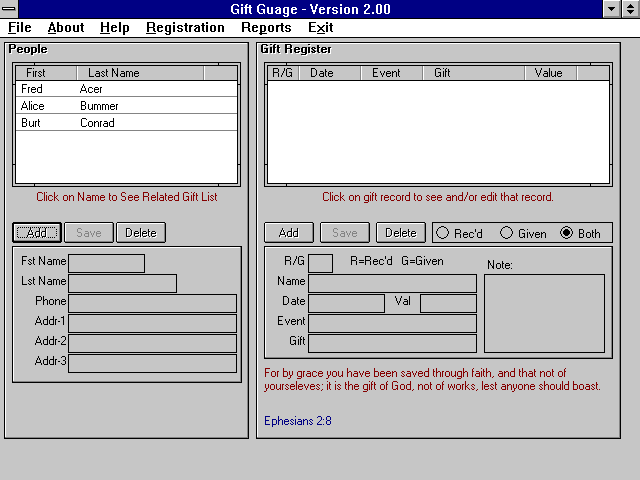Select the Given radio button
This screenshot has height=480, width=640.
(506, 233)
